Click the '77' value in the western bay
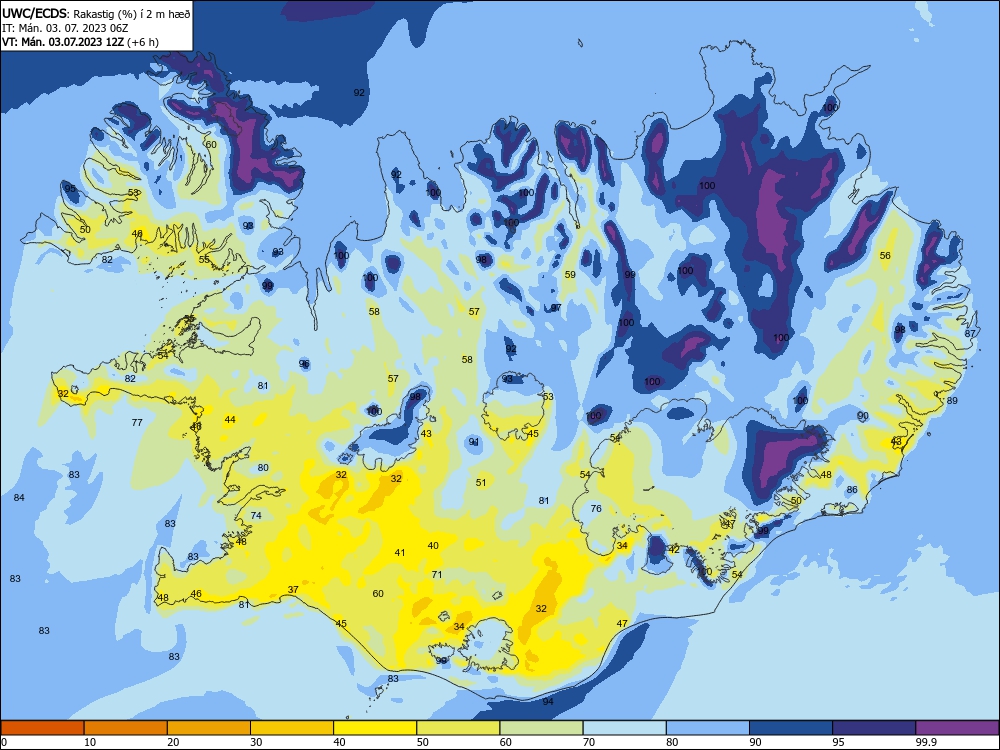Screen dimensions: 1000x750 pyautogui.click(x=137, y=422)
